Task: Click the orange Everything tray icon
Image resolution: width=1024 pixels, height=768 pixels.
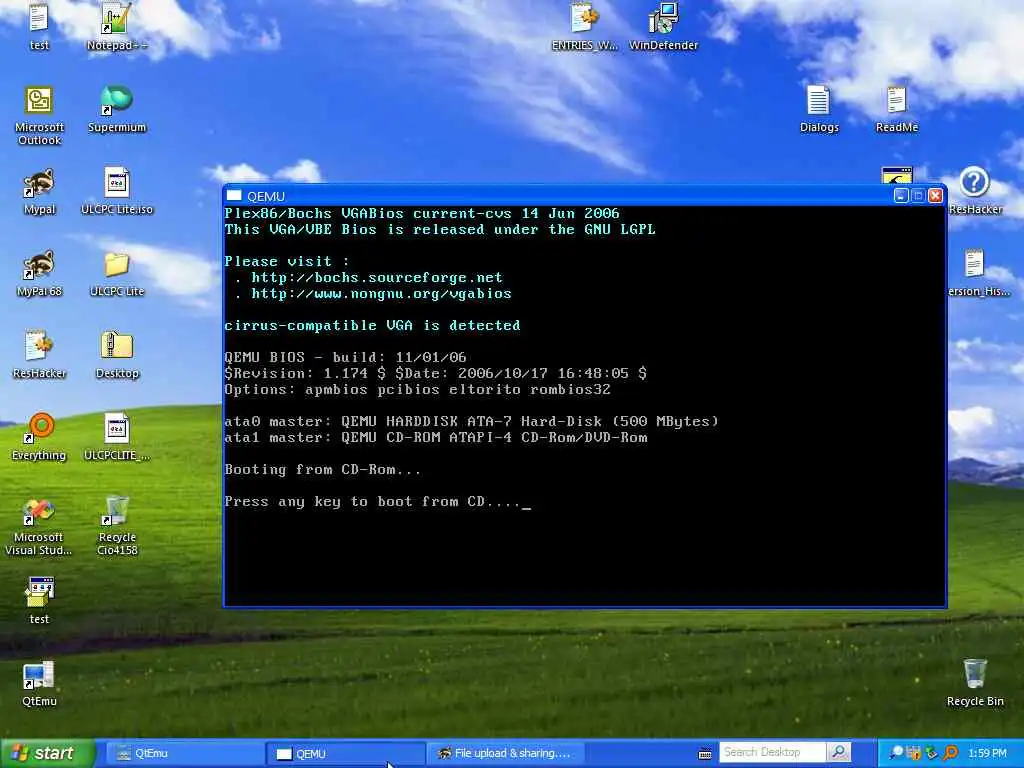Action: click(x=951, y=753)
